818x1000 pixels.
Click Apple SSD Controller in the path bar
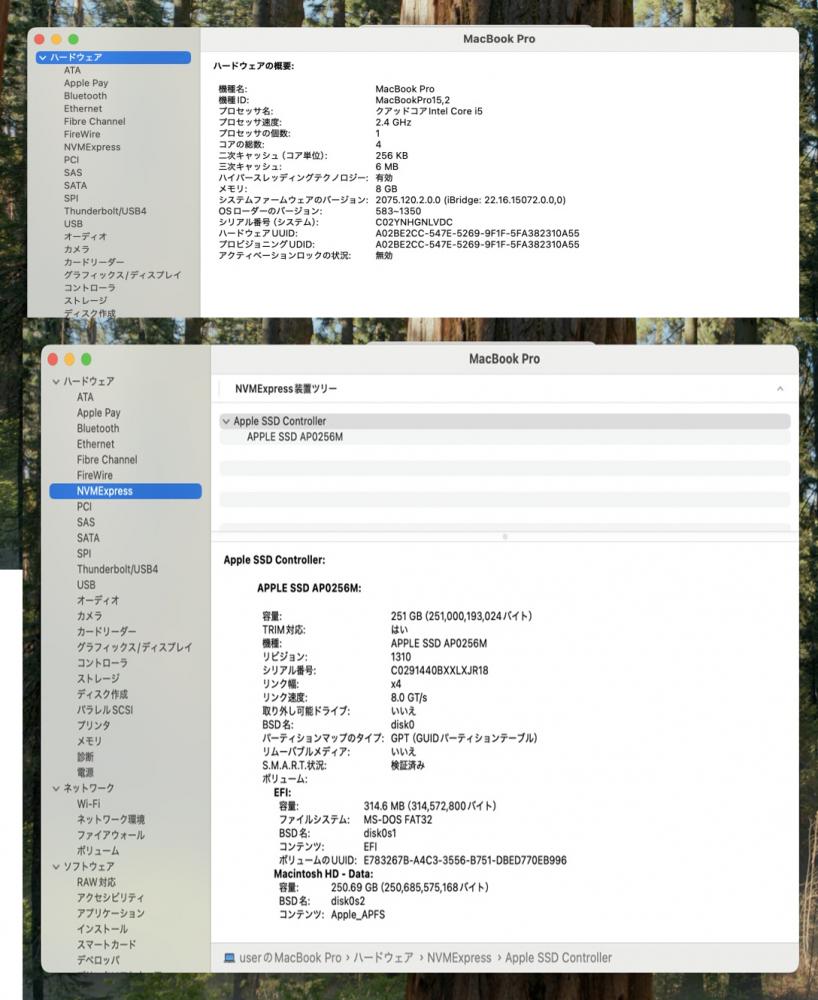tap(559, 958)
